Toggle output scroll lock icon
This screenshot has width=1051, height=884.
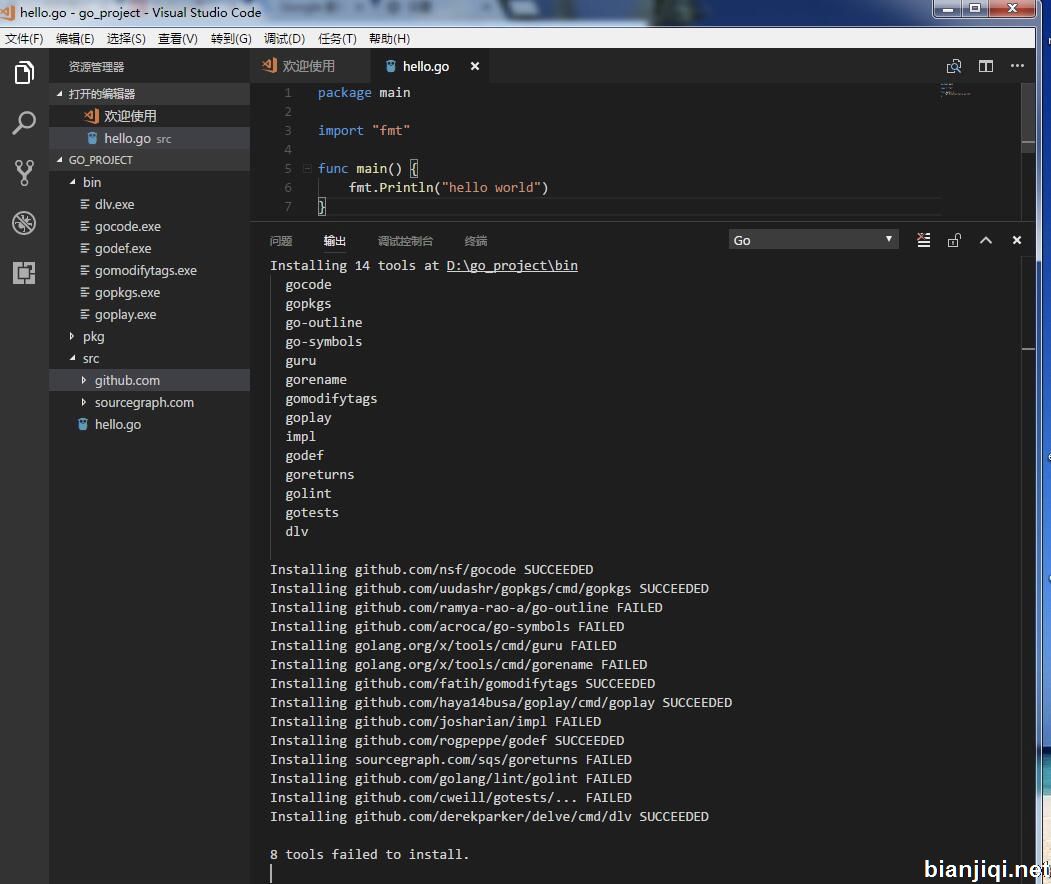click(954, 240)
